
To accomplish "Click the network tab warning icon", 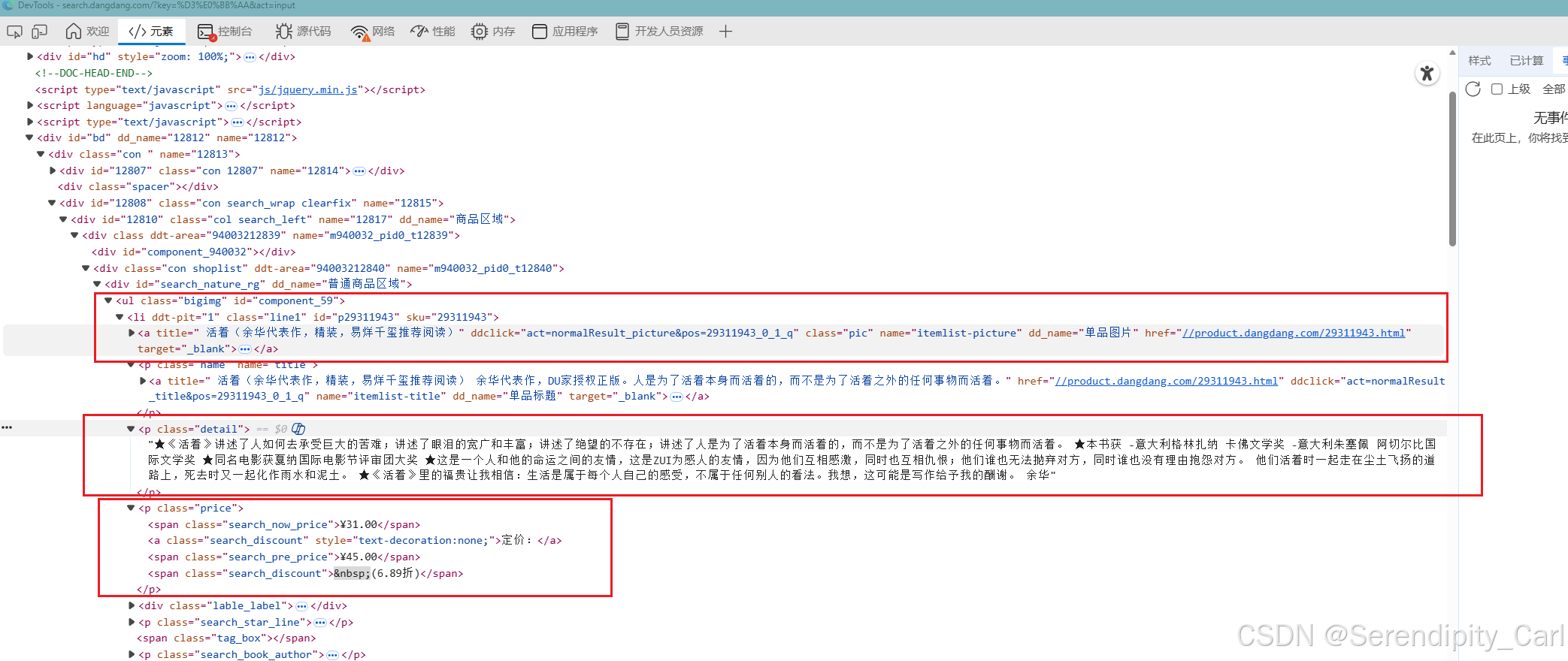I will pos(367,38).
